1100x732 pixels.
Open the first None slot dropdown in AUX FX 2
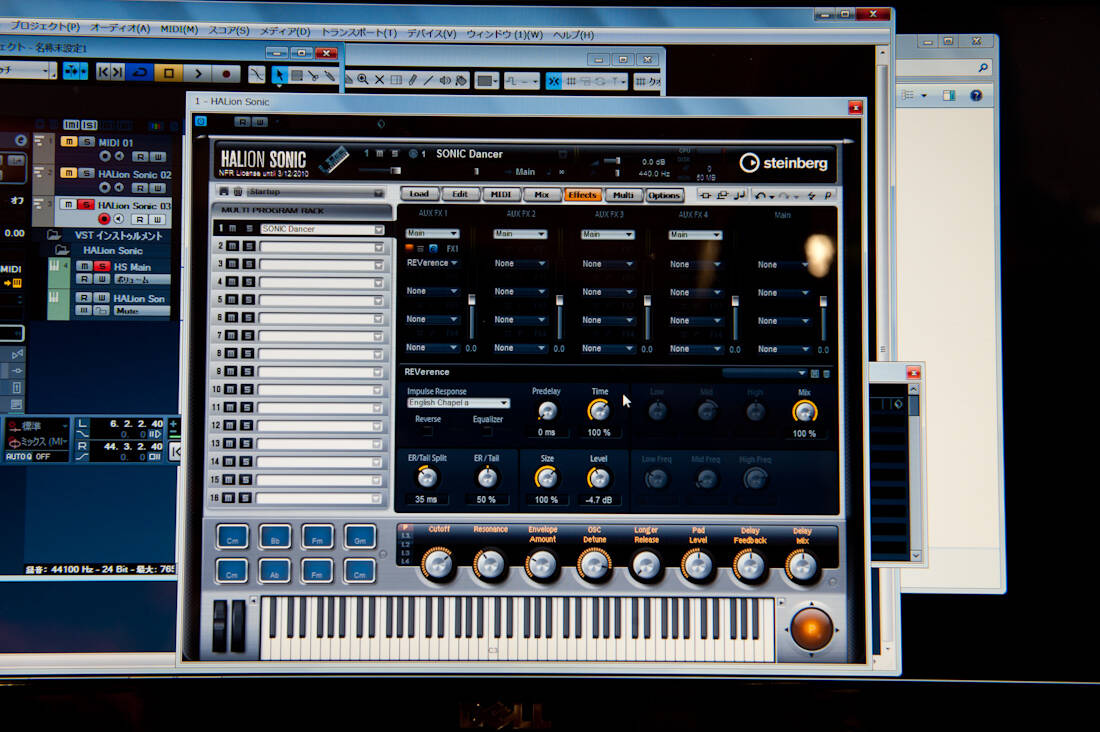point(520,263)
